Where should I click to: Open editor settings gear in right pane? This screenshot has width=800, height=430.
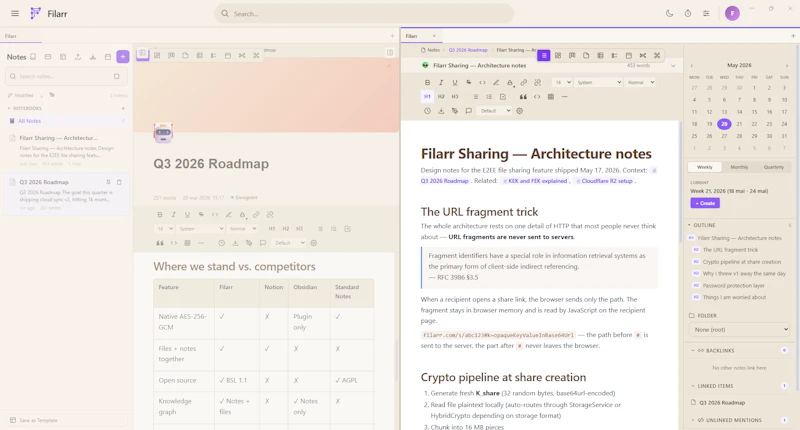519,111
